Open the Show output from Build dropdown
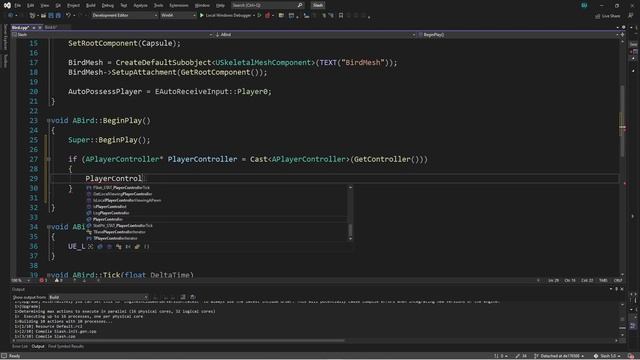640x360 pixels. click(x=98, y=297)
